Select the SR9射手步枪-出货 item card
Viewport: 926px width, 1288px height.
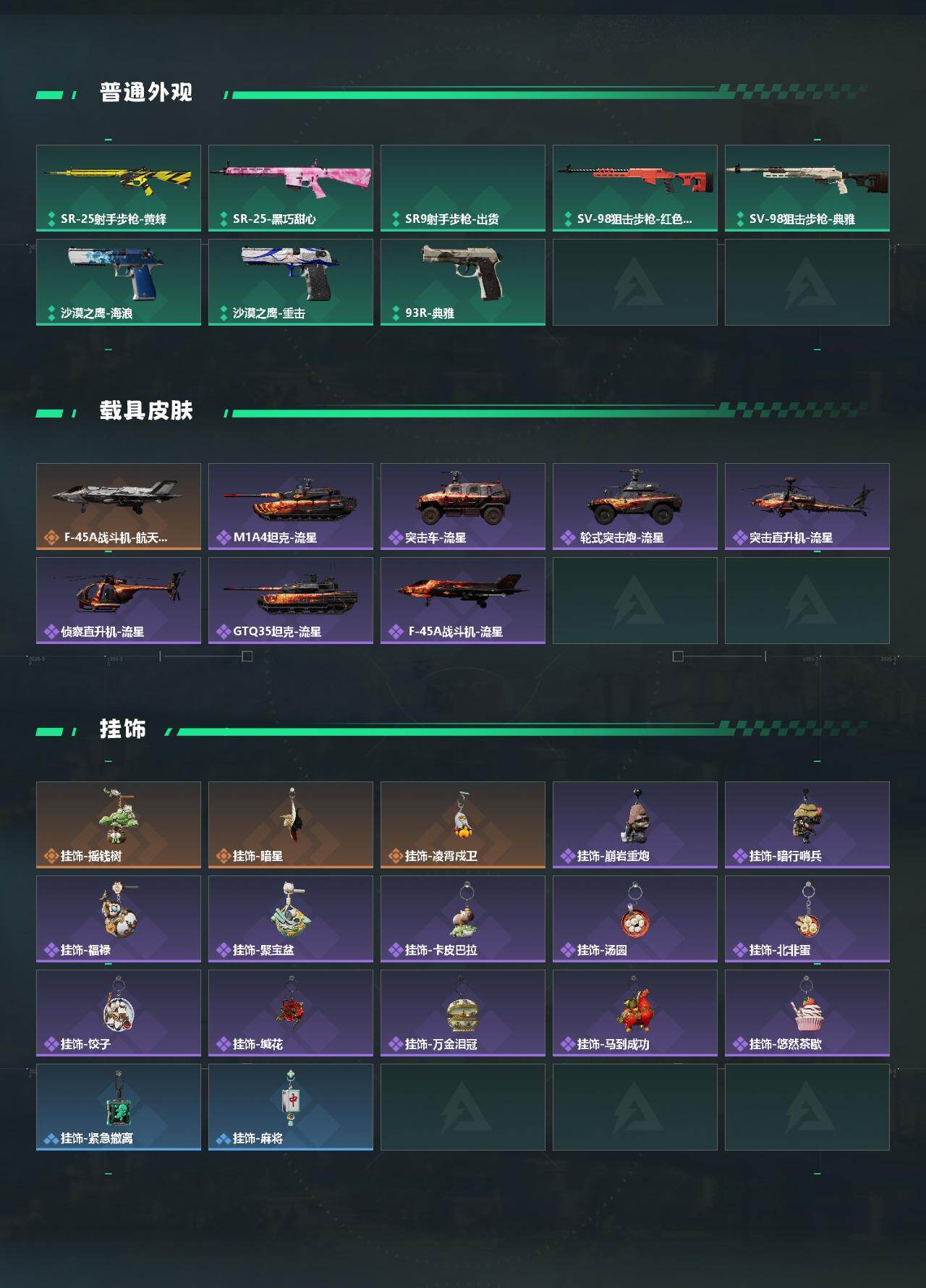click(463, 188)
